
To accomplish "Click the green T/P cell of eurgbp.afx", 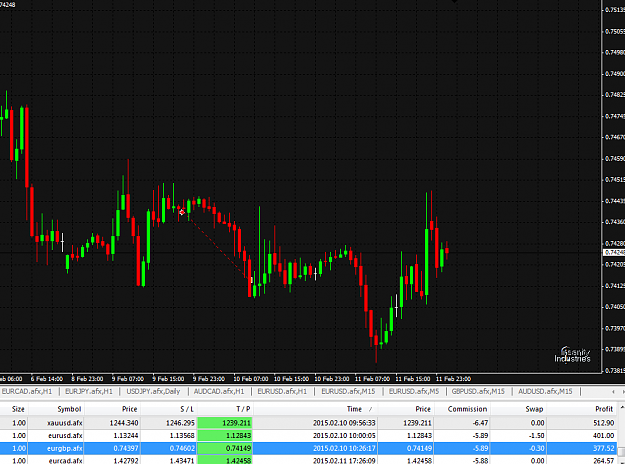I will pyautogui.click(x=225, y=448).
